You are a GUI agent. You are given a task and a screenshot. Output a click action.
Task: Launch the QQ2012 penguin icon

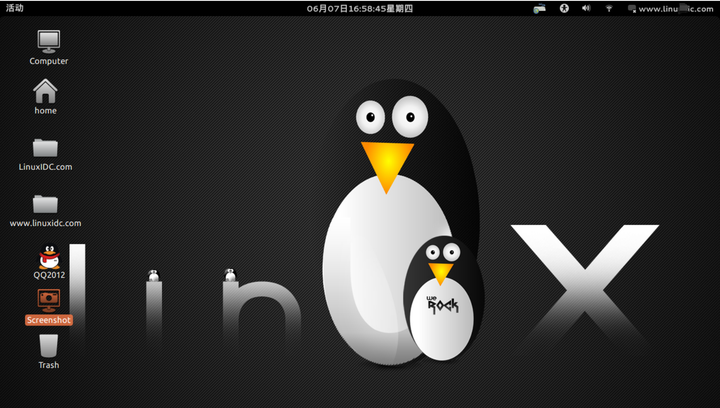click(x=49, y=256)
